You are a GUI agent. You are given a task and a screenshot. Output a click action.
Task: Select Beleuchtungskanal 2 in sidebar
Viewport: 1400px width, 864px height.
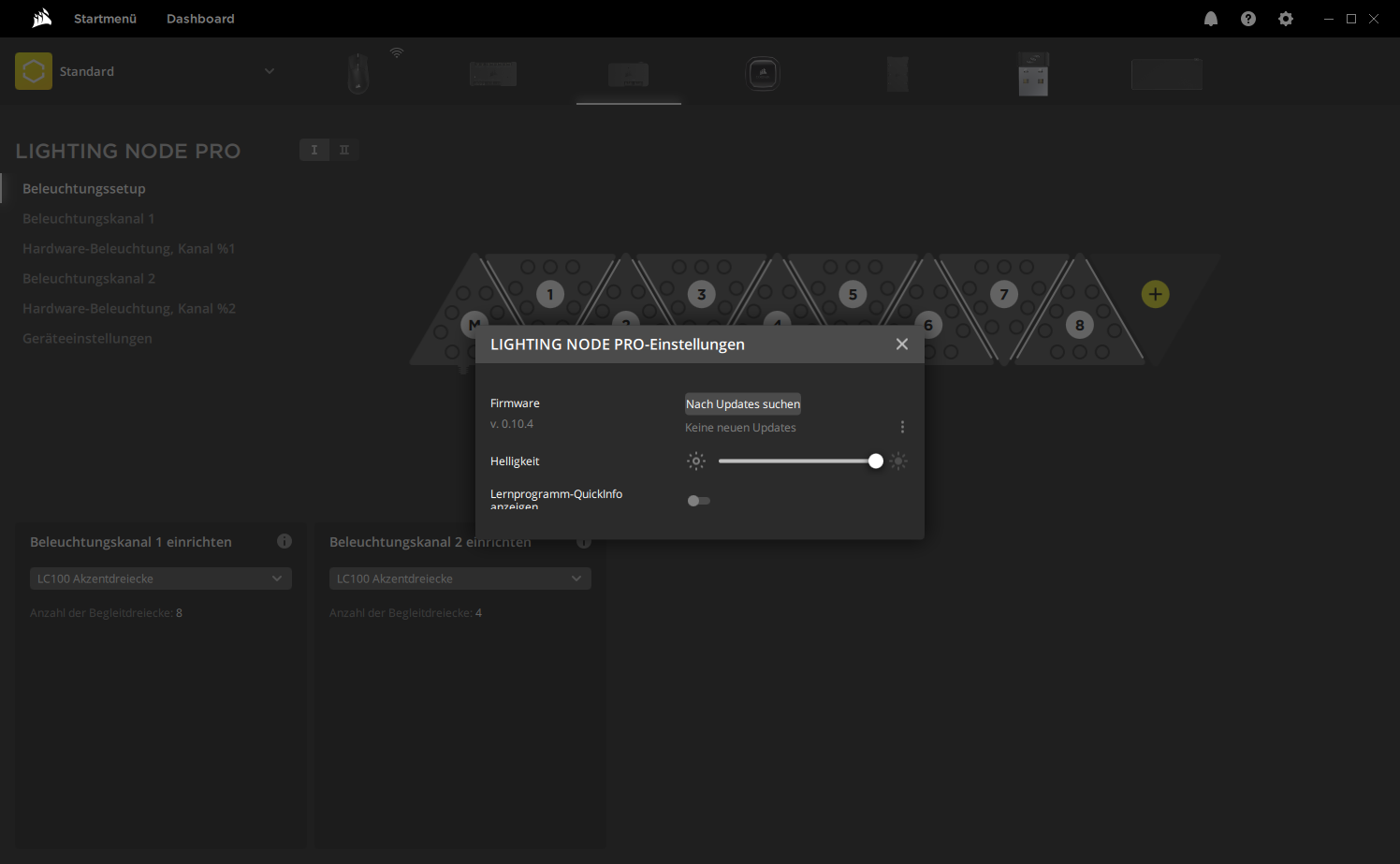pos(89,278)
